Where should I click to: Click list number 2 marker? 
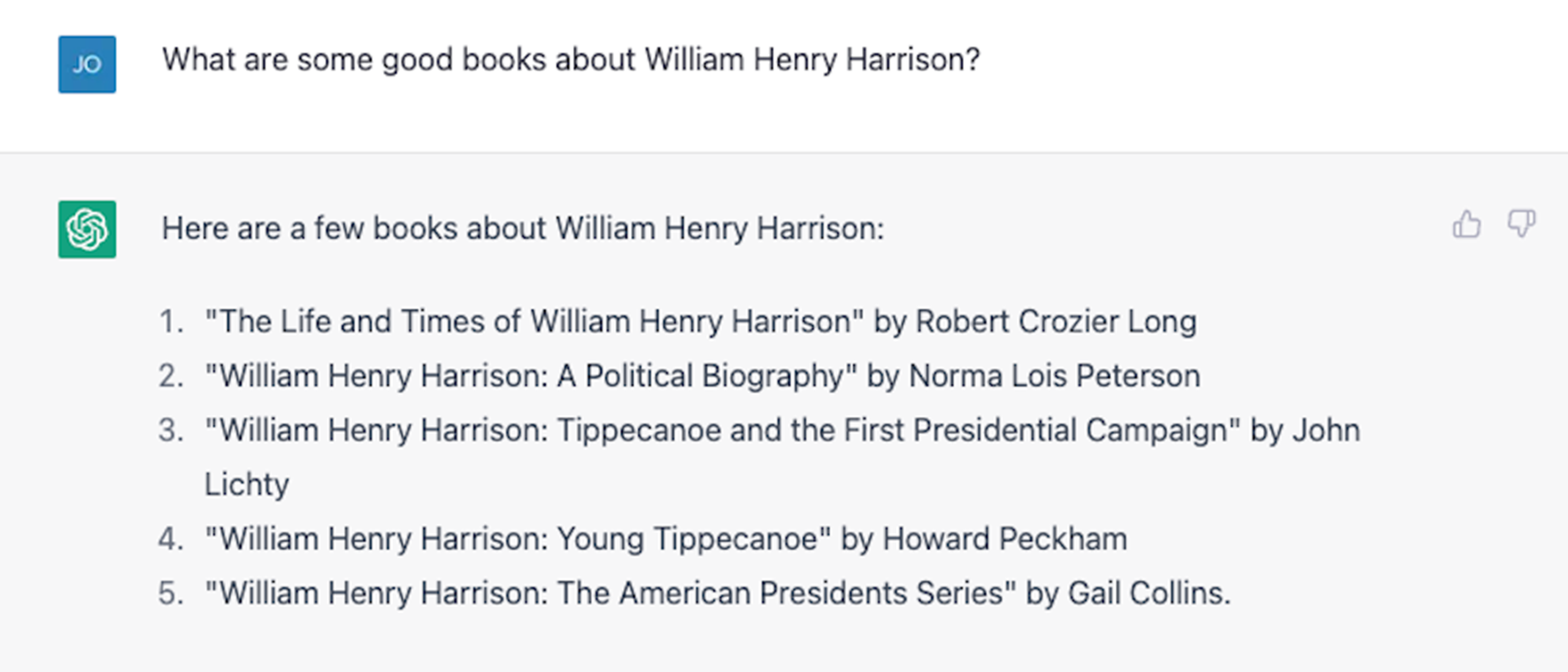(x=171, y=376)
